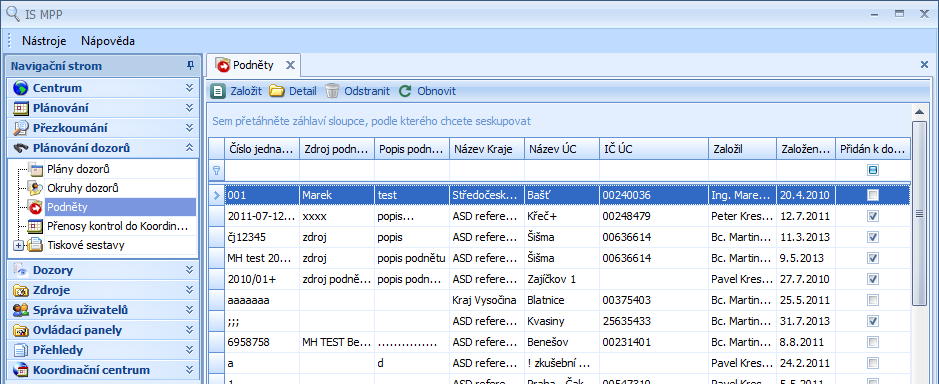The width and height of the screenshot is (939, 384).
Task: Sort by the Zdroj podnětu column header
Action: (x=337, y=149)
